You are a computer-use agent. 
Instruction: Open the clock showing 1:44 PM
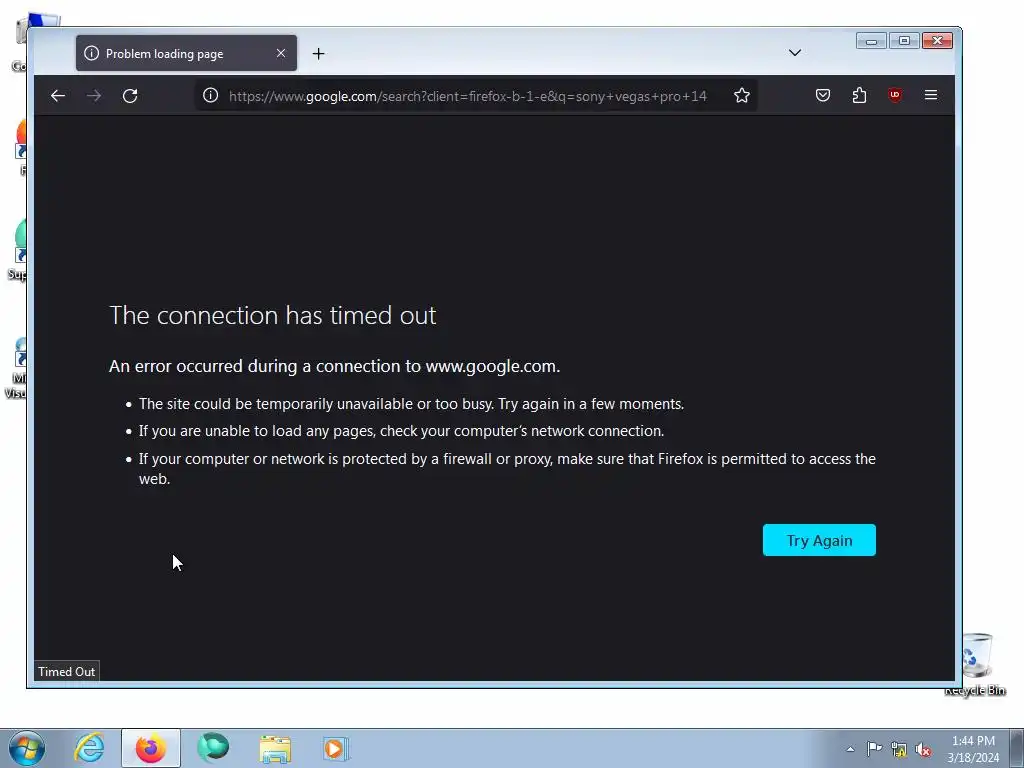point(973,749)
